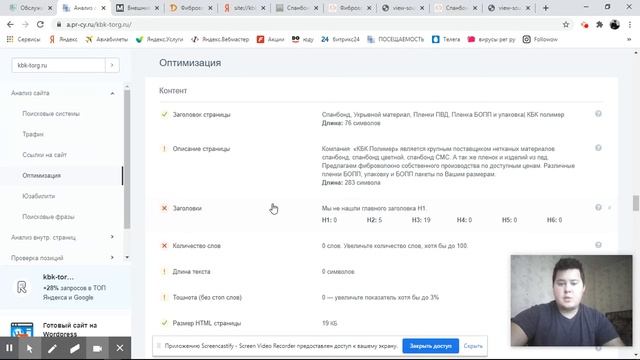Select Screencastify eraser tool
Image resolution: width=640 pixels, height=360 pixels.
pyautogui.click(x=75, y=349)
